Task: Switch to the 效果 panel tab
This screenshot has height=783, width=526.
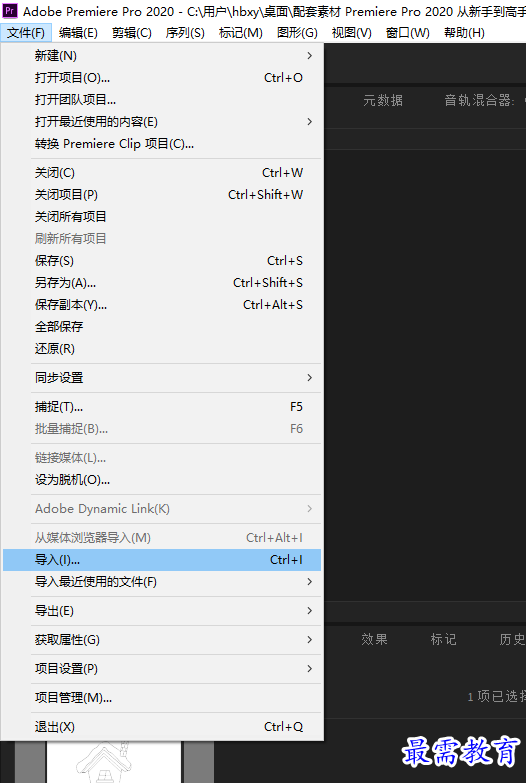Action: tap(375, 639)
